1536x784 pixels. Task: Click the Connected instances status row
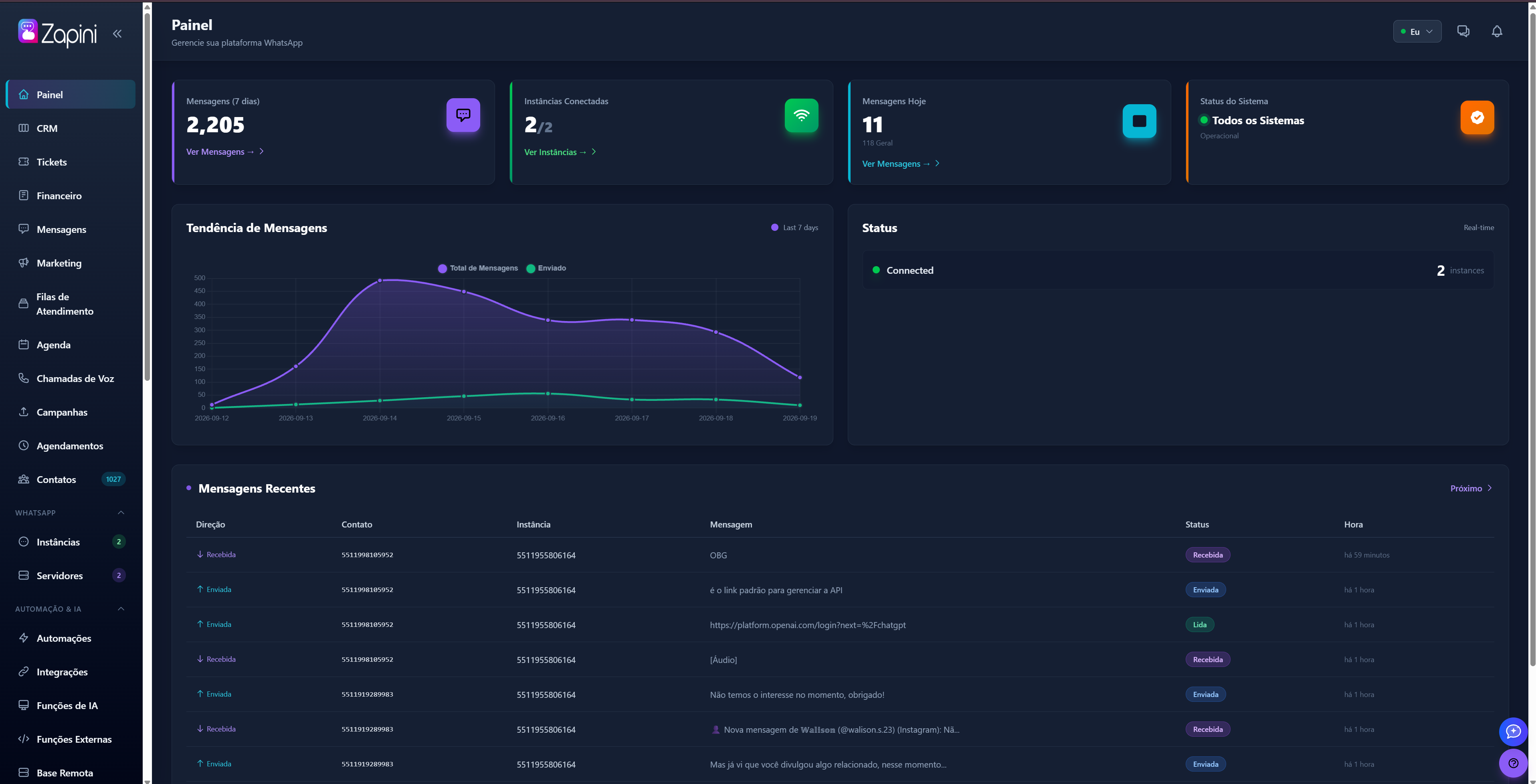click(x=1178, y=270)
